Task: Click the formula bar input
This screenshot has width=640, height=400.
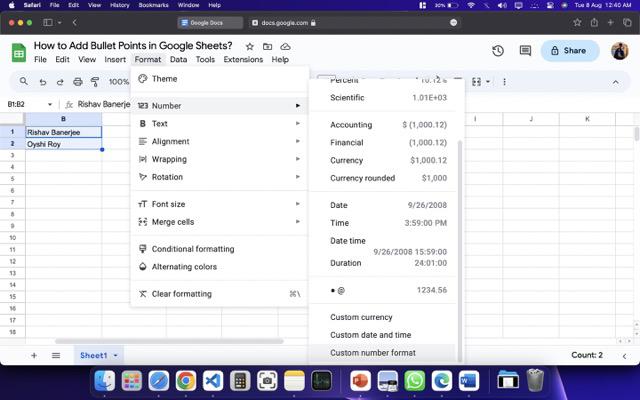Action: click(104, 104)
